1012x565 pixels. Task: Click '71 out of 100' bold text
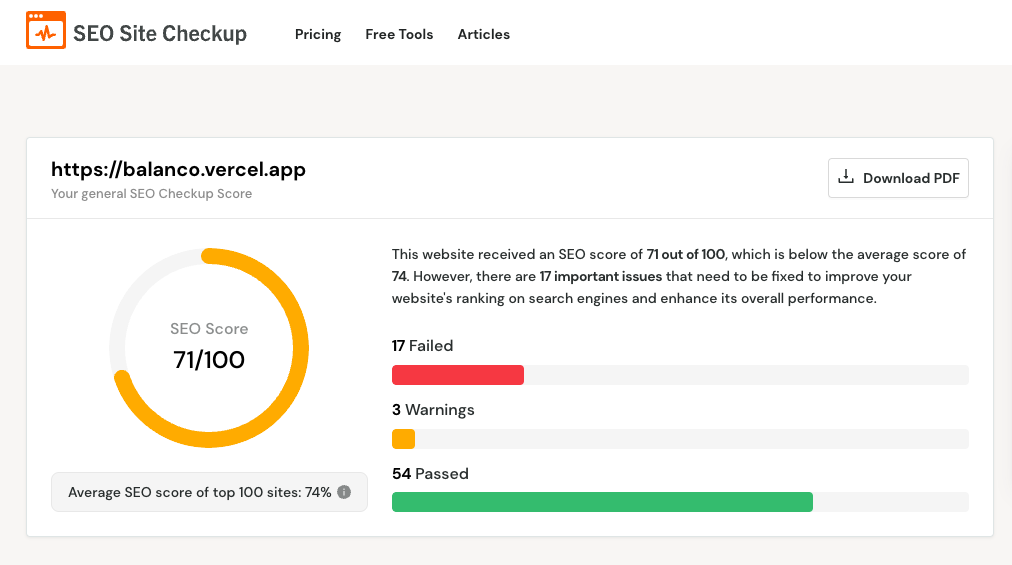(x=685, y=254)
